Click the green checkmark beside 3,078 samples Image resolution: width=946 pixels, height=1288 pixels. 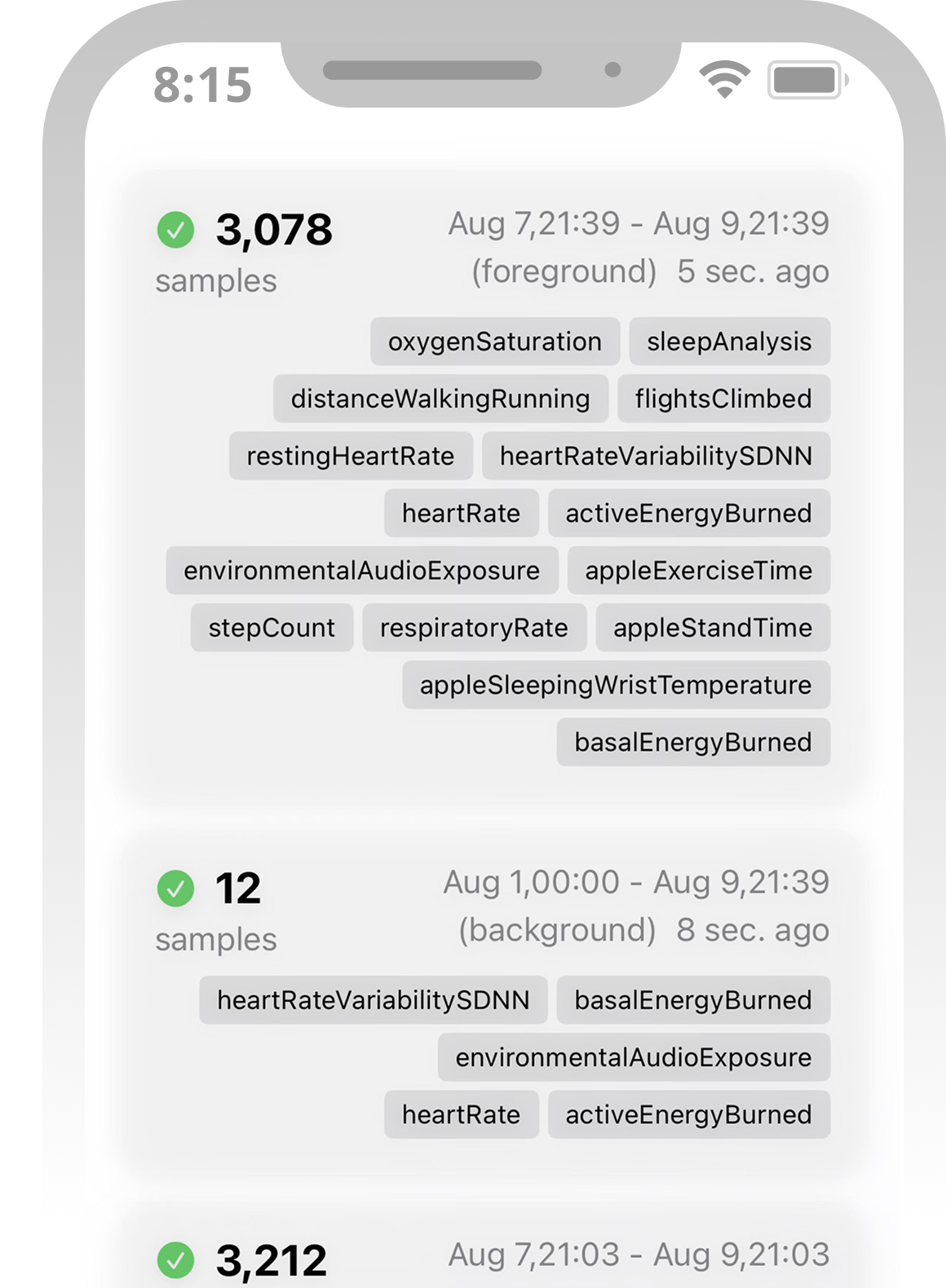point(175,230)
